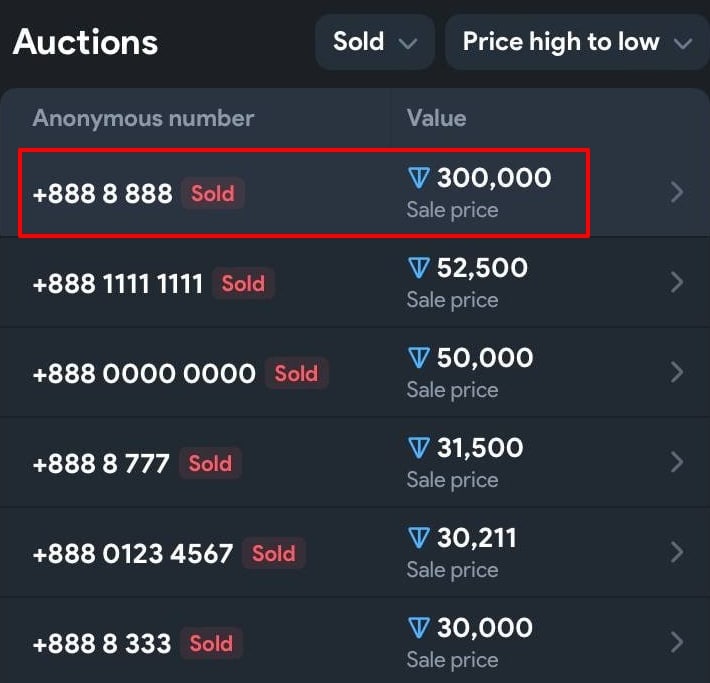The image size is (710, 683).
Task: Click the Sold badge next to +888 0000 0000
Action: click(296, 373)
